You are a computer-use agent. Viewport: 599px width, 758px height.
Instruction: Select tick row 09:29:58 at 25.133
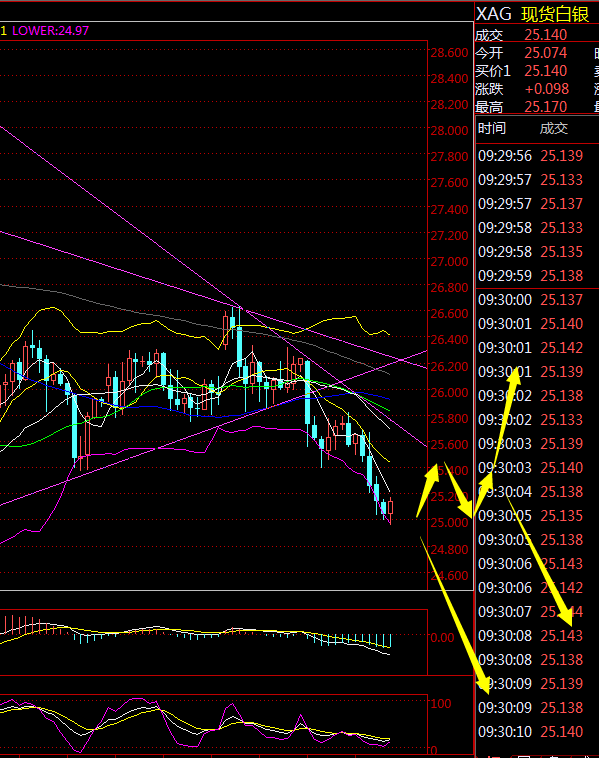(x=530, y=228)
